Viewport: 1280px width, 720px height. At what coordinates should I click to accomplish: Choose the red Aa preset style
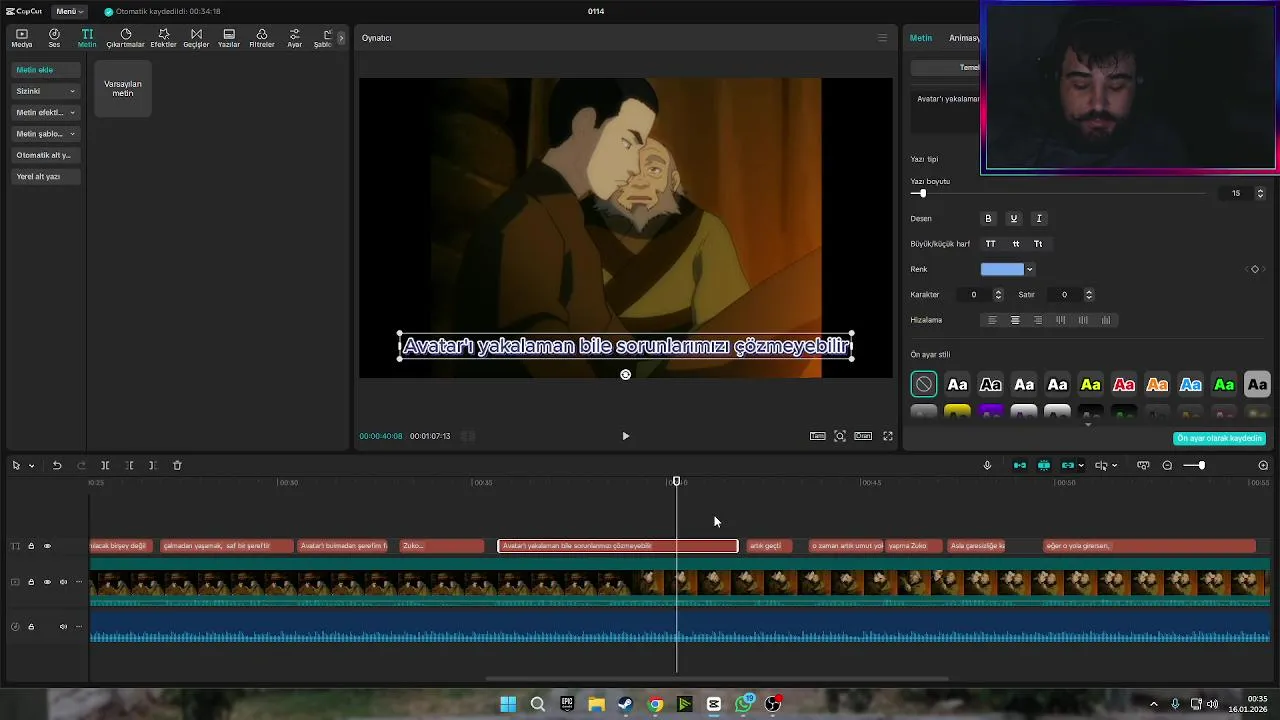coord(1124,384)
